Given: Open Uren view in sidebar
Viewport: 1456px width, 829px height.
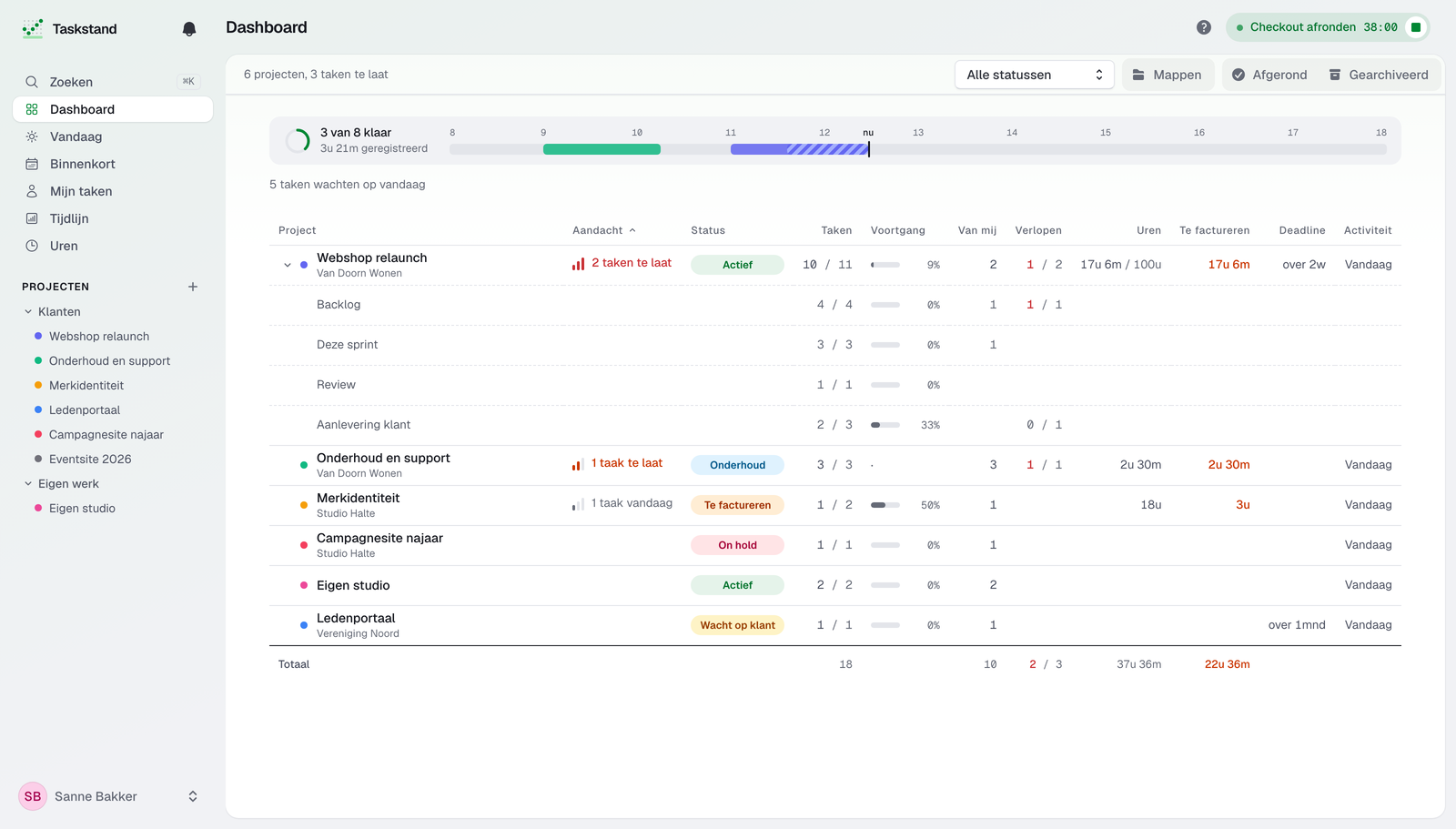Looking at the screenshot, I should [113, 246].
